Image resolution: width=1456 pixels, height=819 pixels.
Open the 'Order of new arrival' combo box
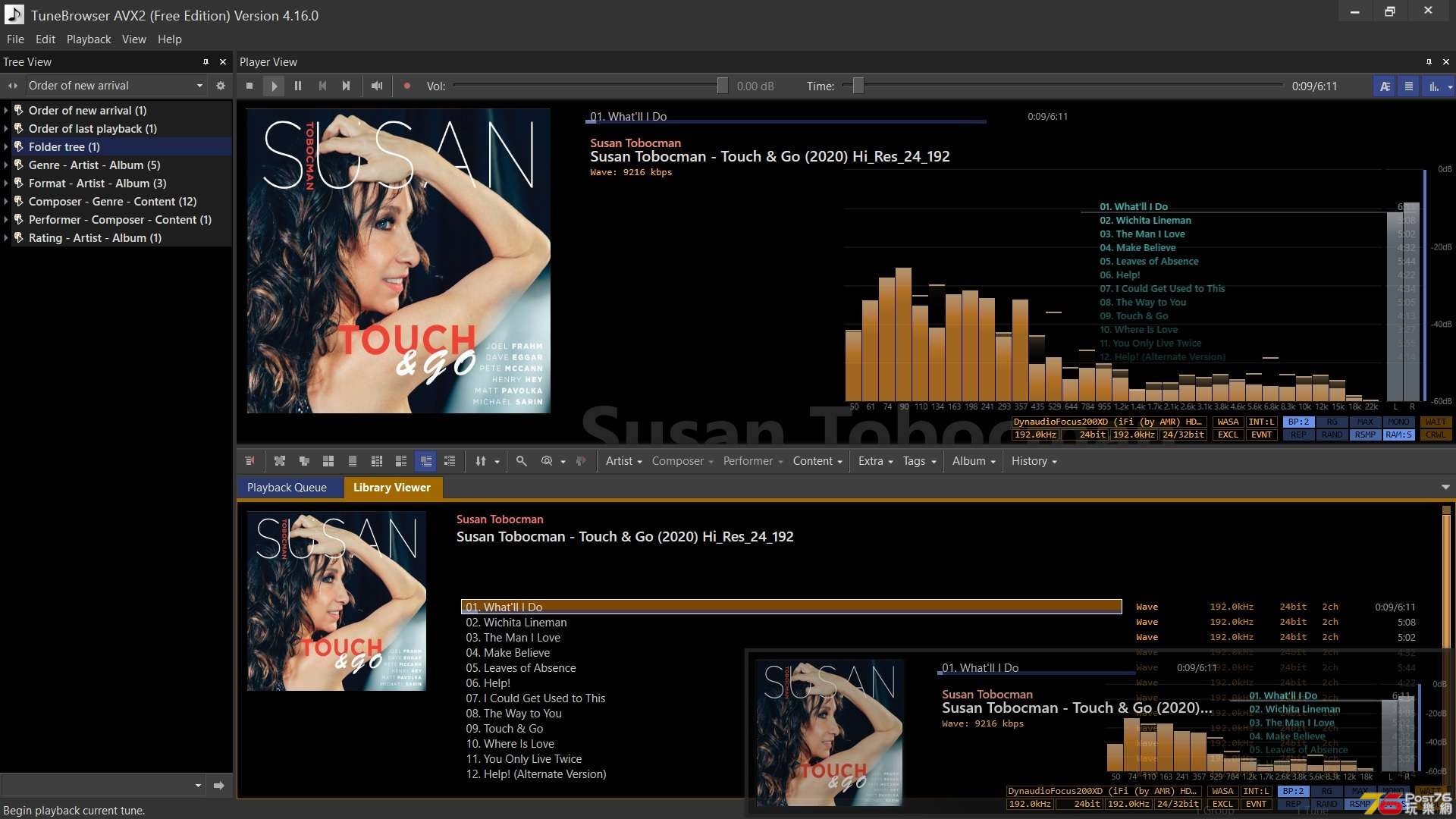point(116,86)
